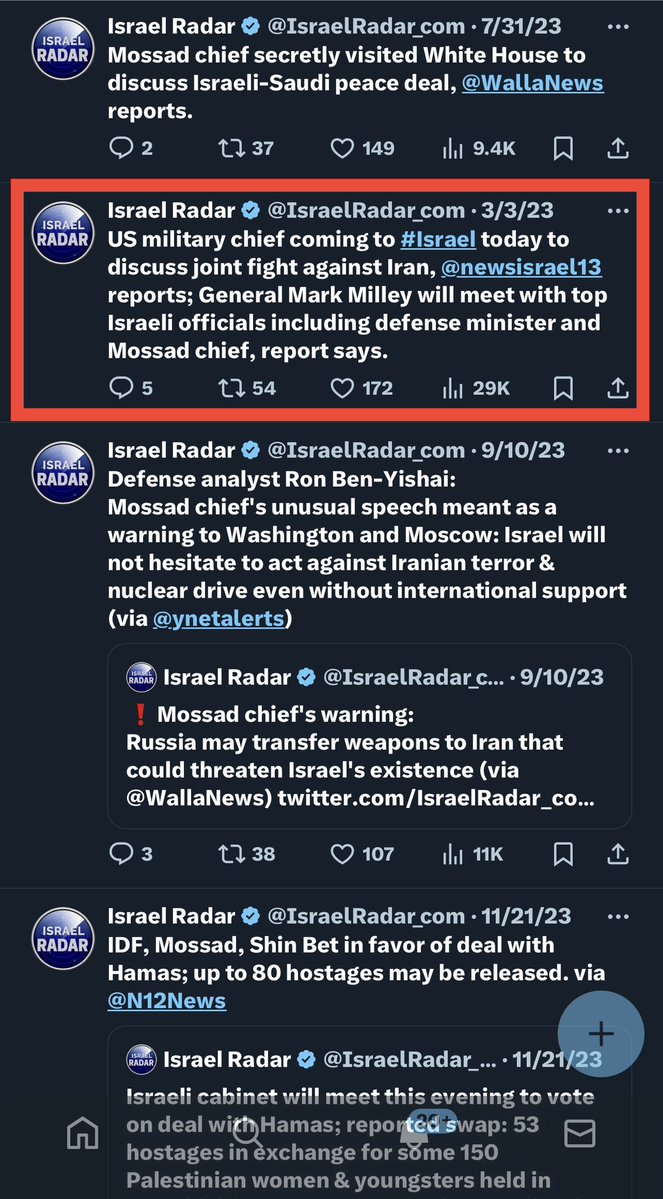663x1199 pixels.
Task: Share the Mossad White House visit tweet
Action: tap(617, 149)
